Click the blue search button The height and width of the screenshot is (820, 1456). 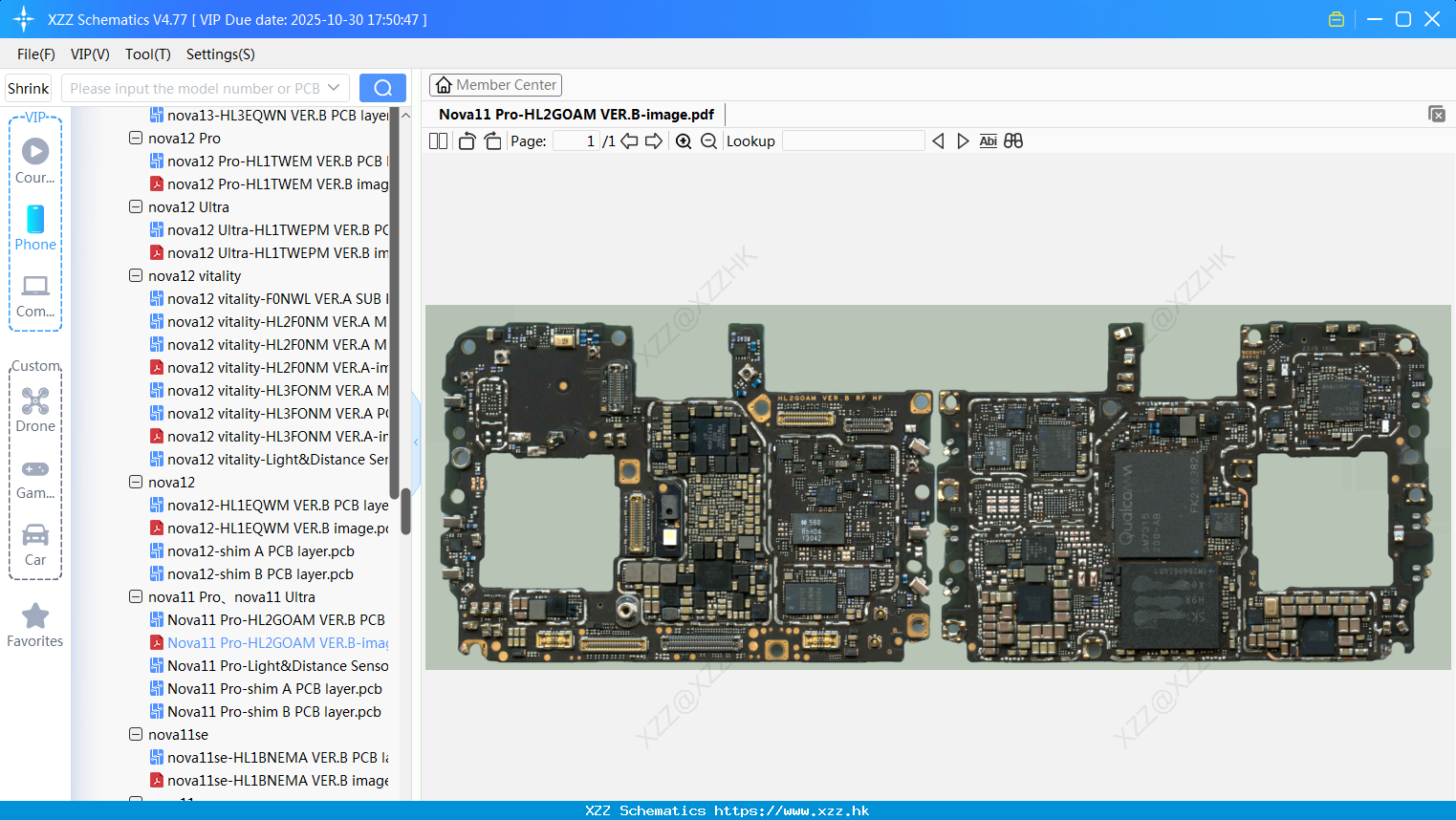pos(382,88)
